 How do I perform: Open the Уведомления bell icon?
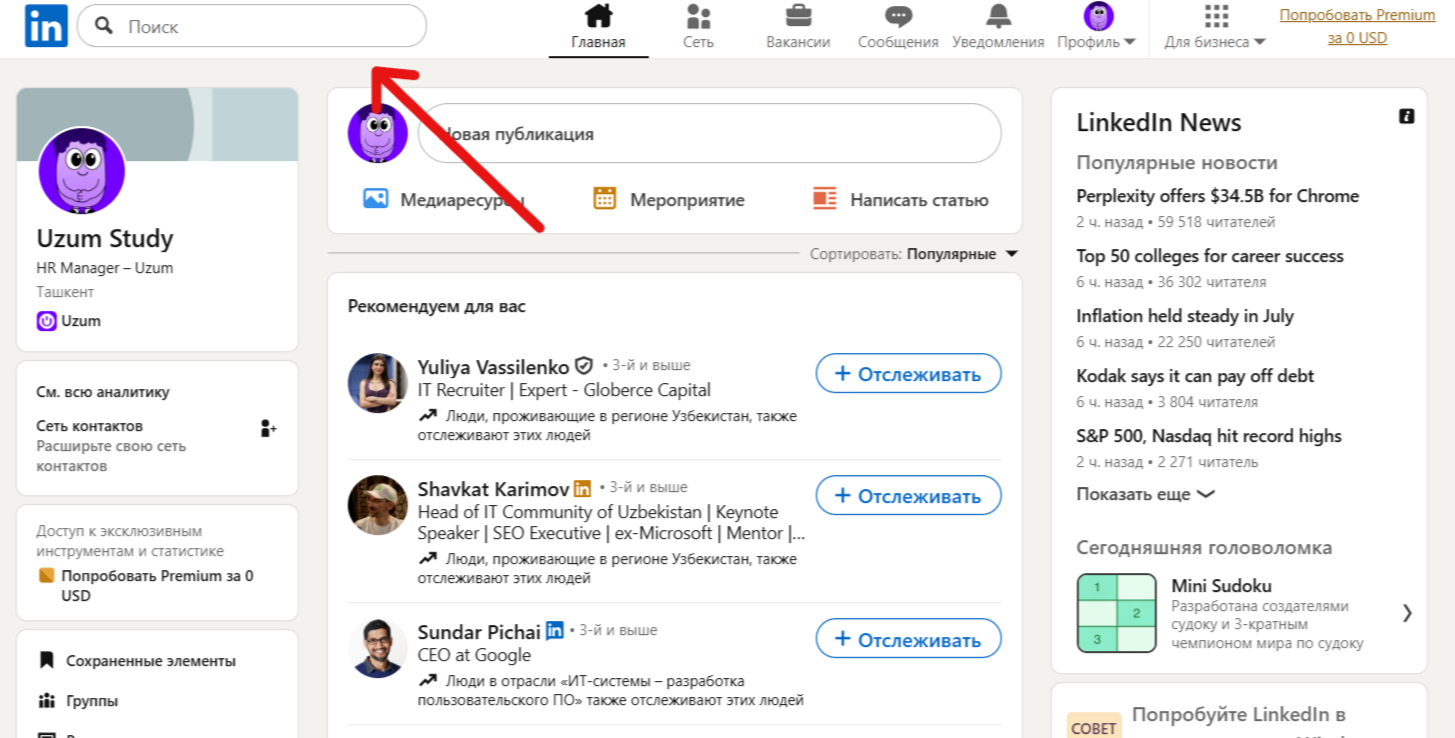(998, 16)
